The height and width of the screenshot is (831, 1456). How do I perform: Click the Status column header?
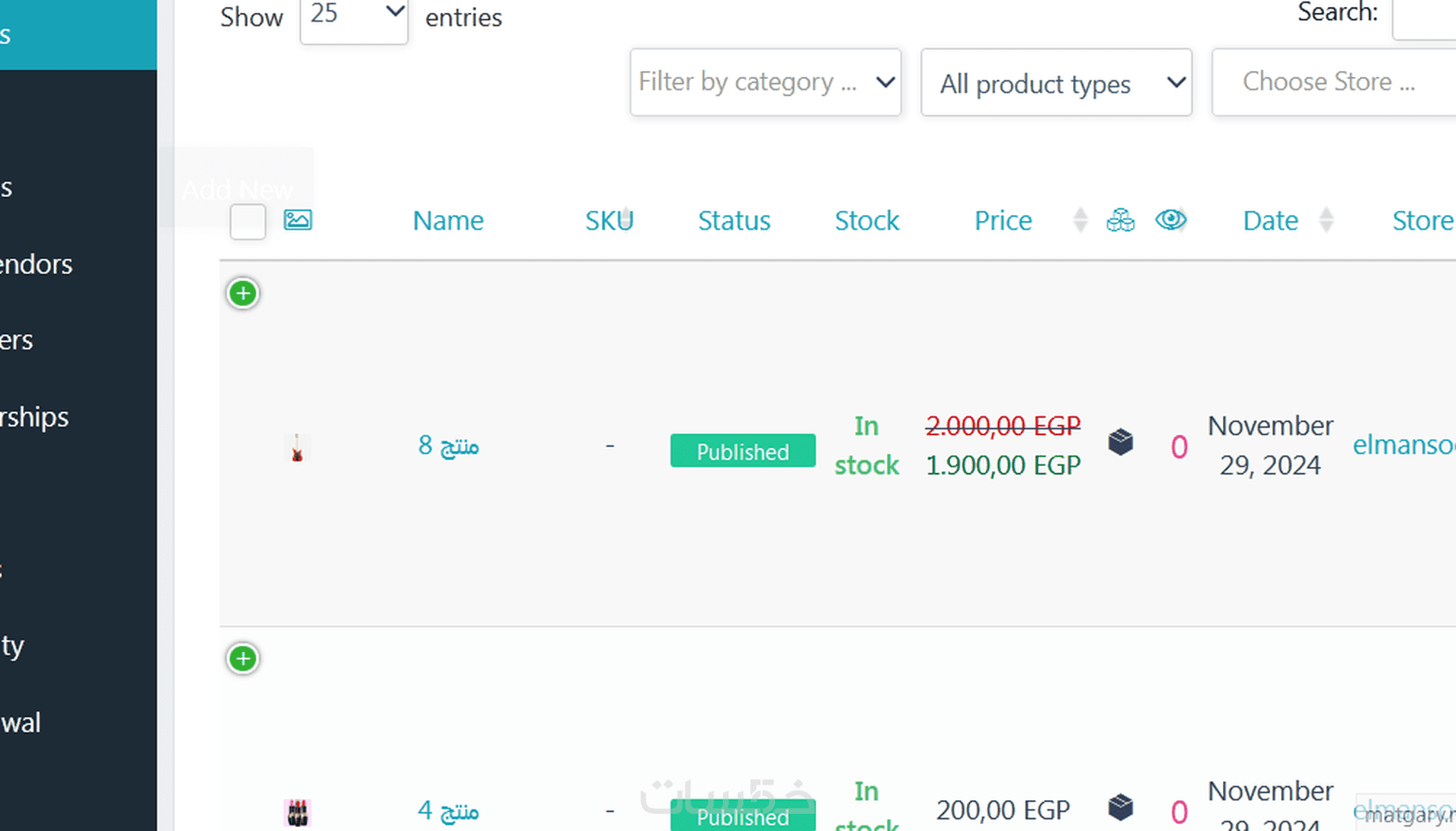tap(734, 221)
